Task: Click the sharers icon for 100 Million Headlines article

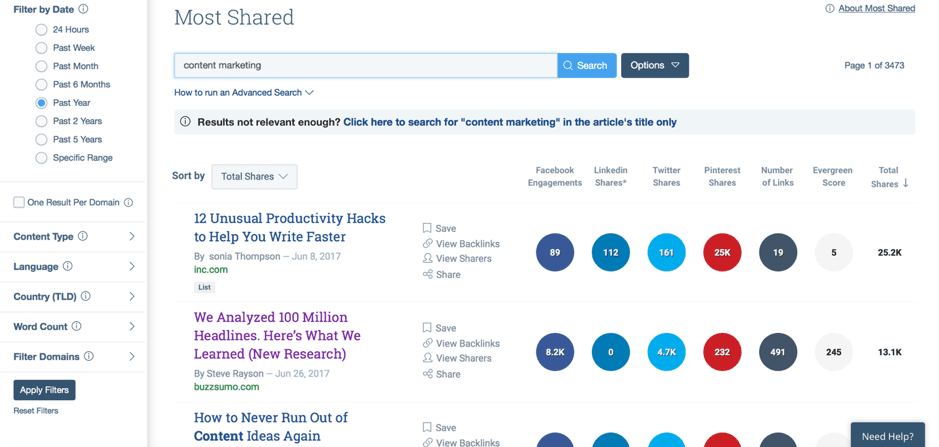Action: [x=427, y=358]
